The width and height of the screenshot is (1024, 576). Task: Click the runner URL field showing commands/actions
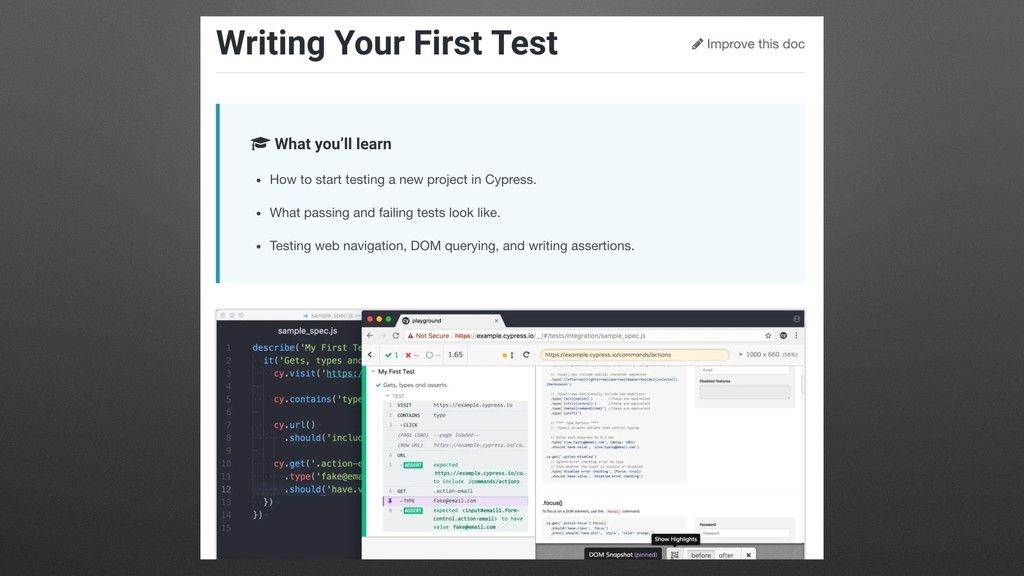635,355
